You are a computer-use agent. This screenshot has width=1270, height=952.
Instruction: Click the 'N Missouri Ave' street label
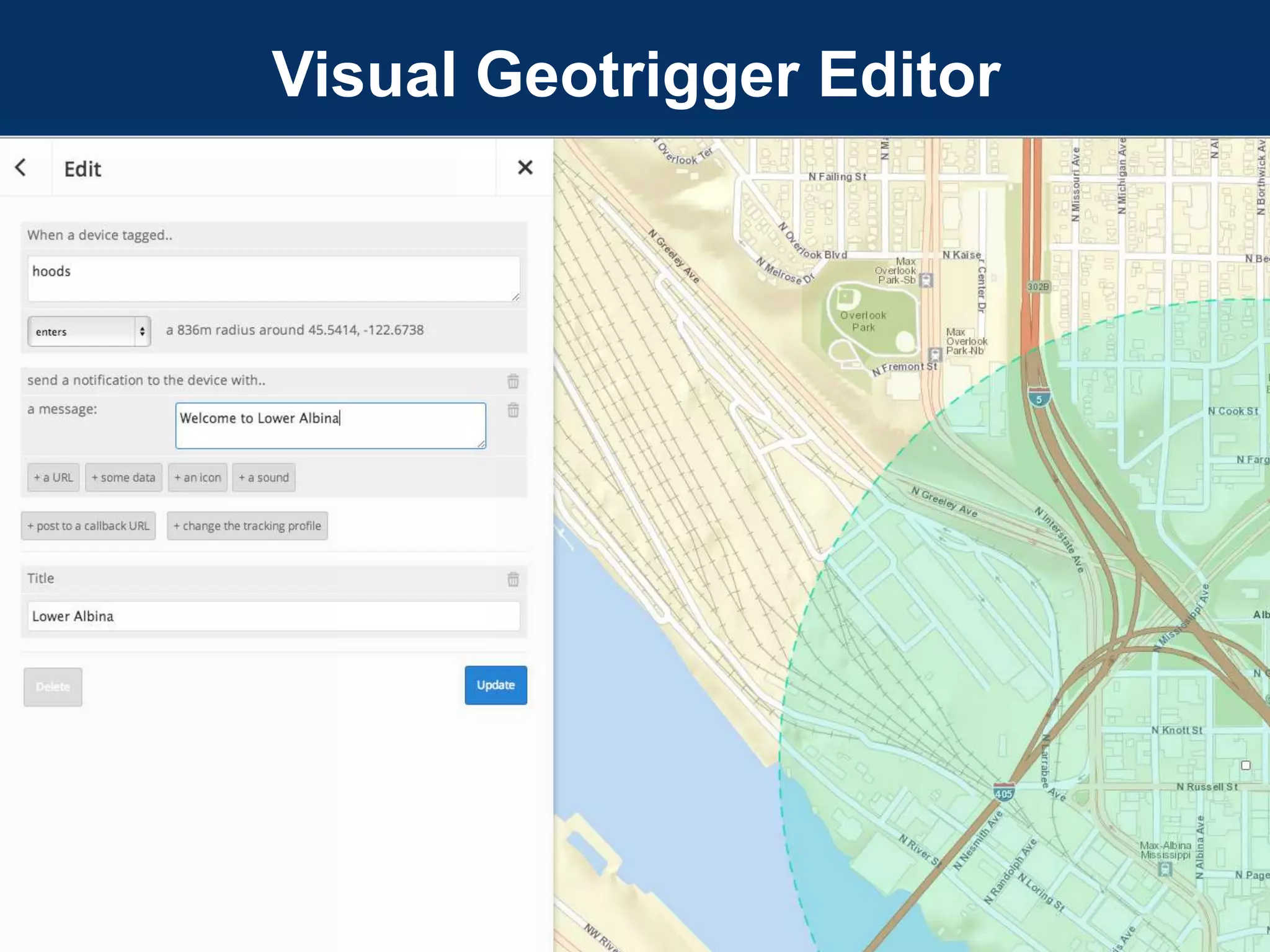pos(1075,184)
